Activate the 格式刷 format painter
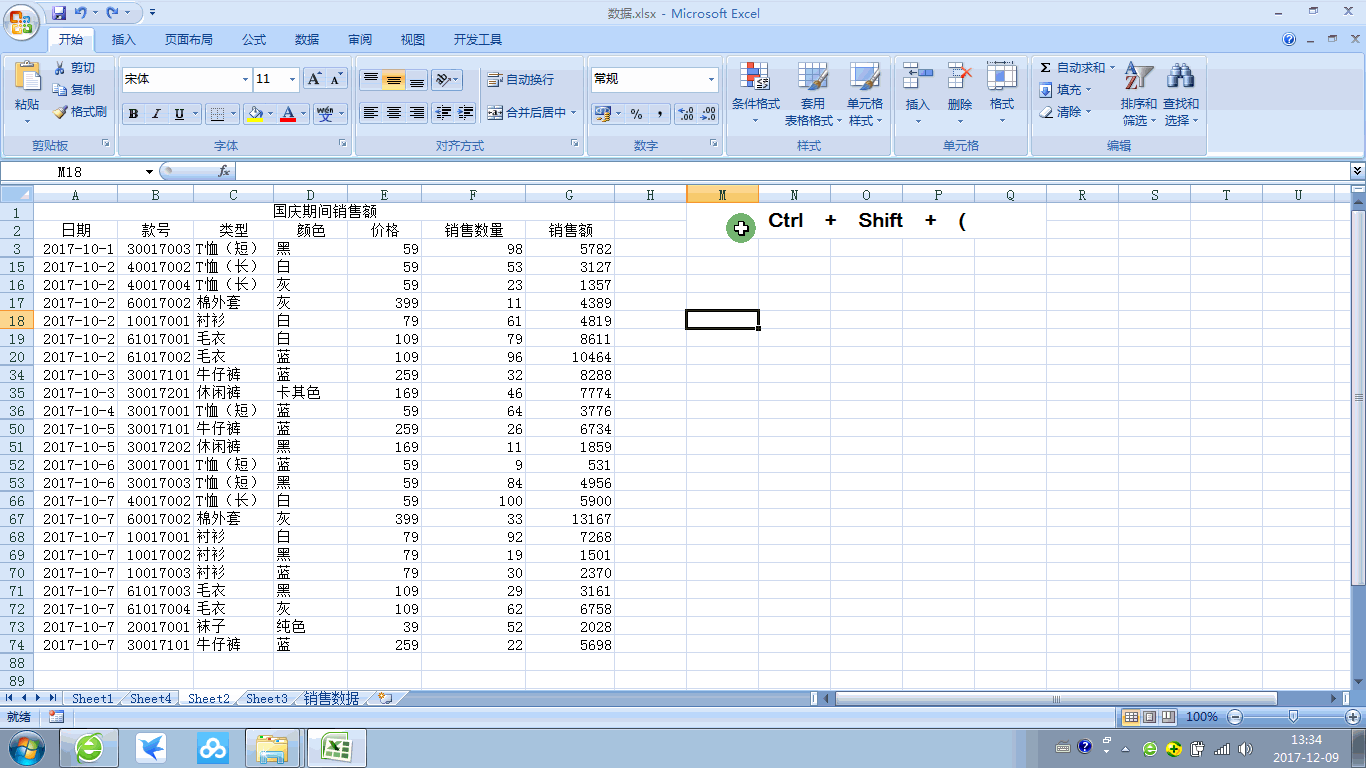This screenshot has height=768, width=1366. point(80,112)
